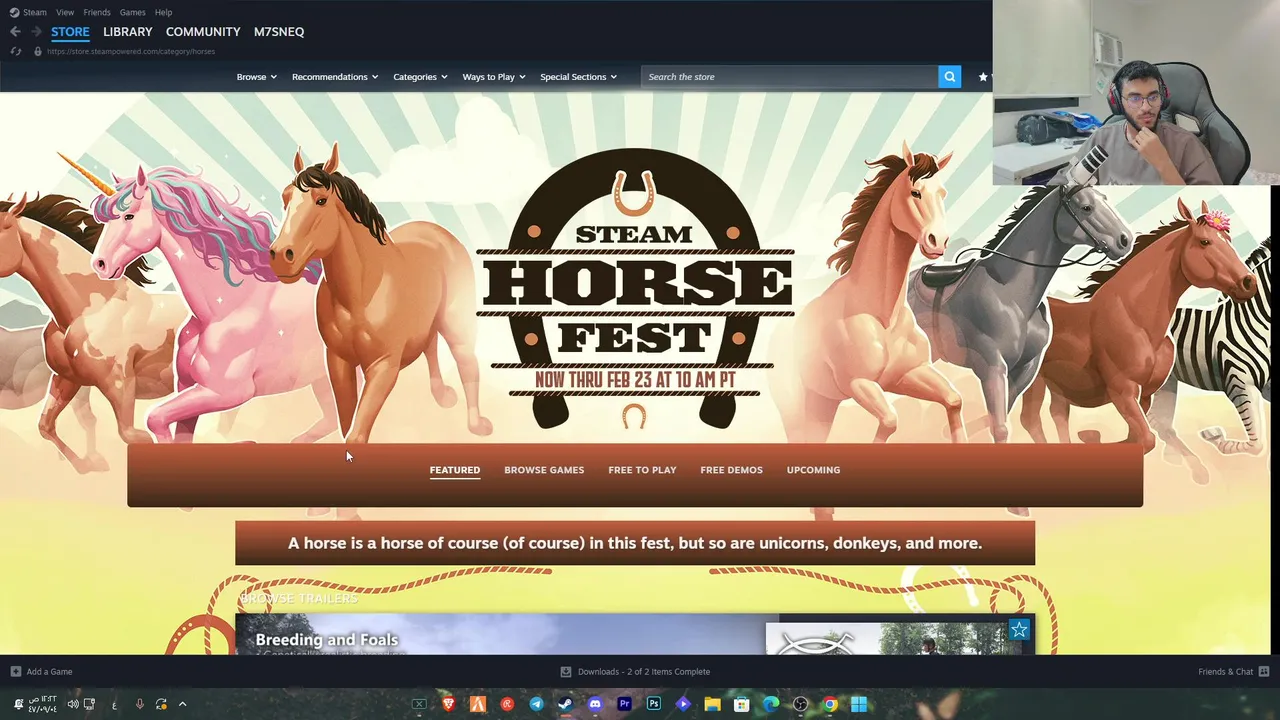This screenshot has height=720, width=1280.
Task: Switch to the COMMUNITY tab
Action: click(x=203, y=32)
